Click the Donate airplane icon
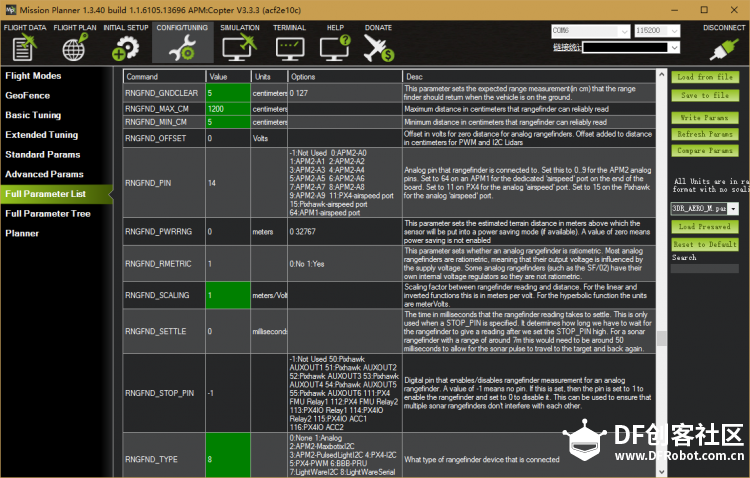The height and width of the screenshot is (478, 750). coord(378,48)
